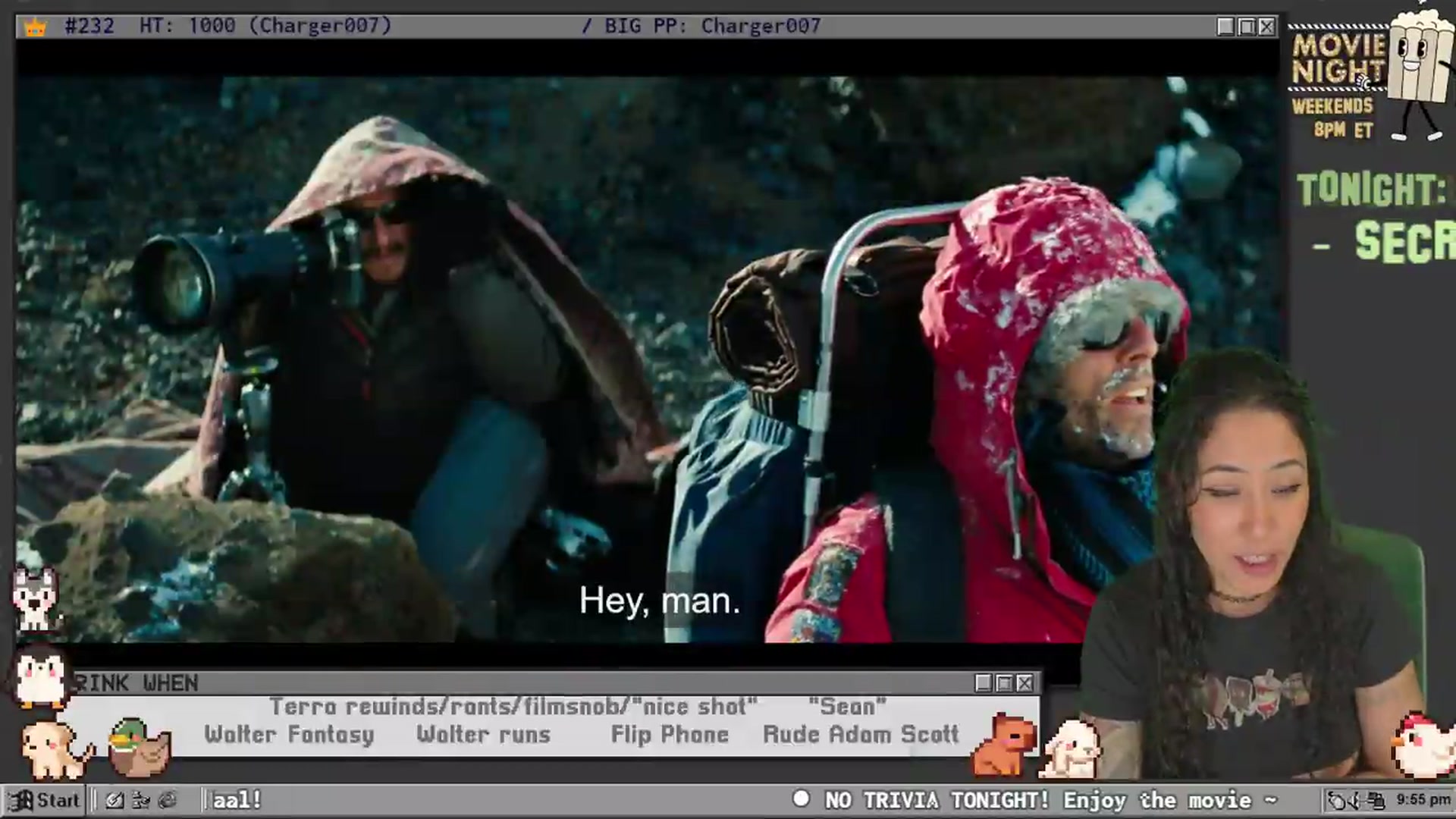This screenshot has width=1456, height=819.
Task: Click the white dot status indicator
Action: (801, 799)
